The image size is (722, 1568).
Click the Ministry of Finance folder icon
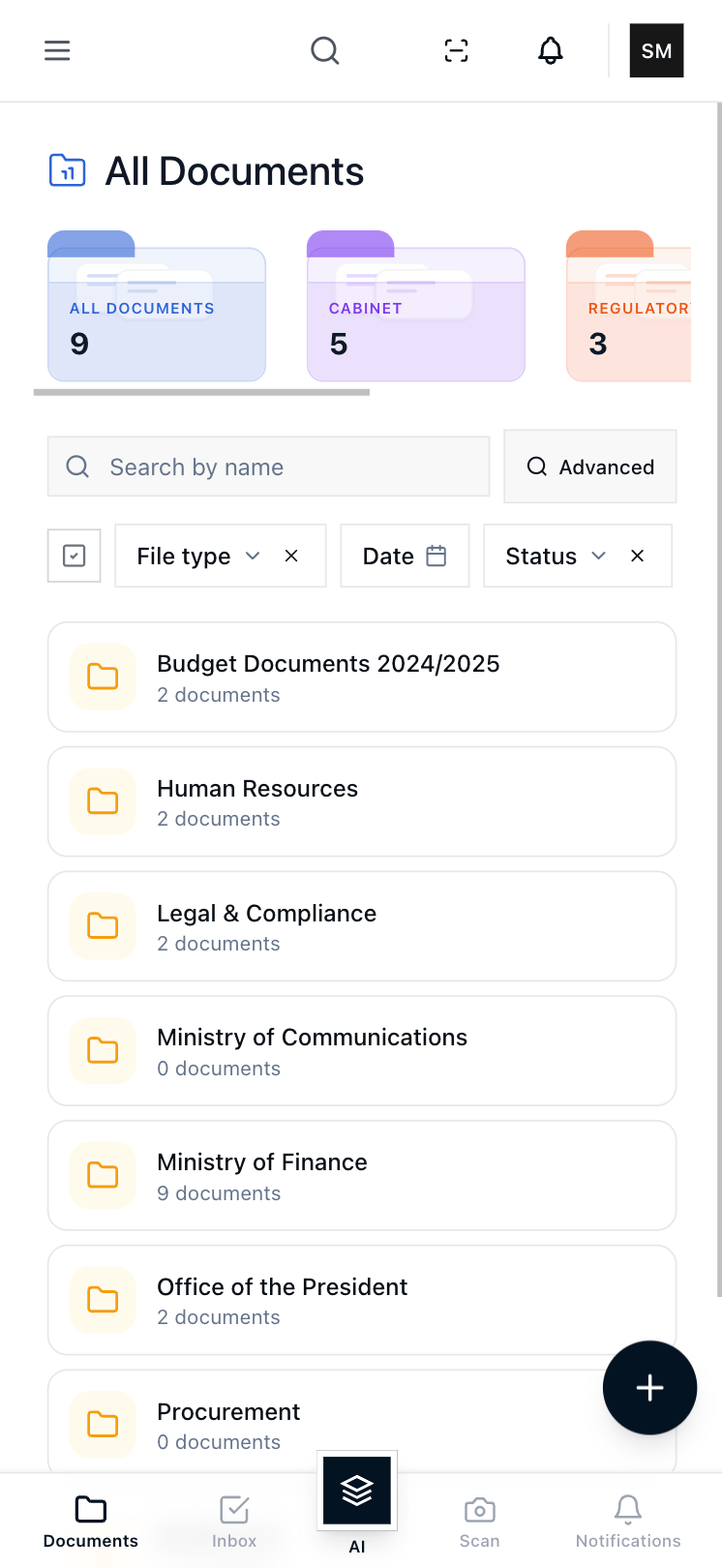point(103,1175)
